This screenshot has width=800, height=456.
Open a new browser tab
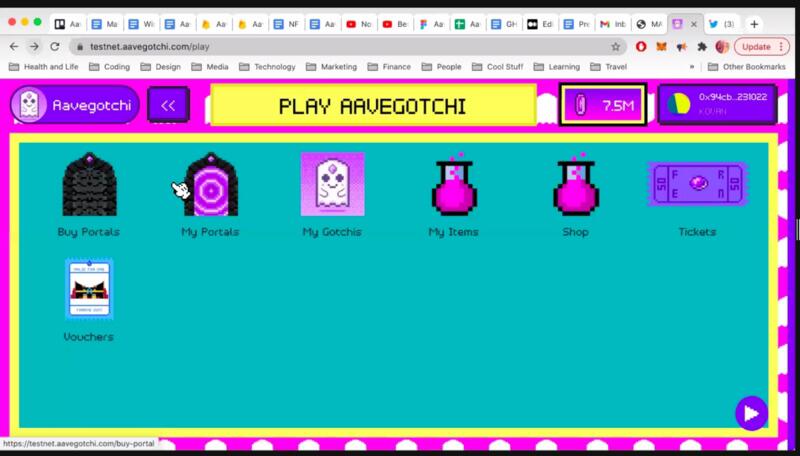point(754,24)
